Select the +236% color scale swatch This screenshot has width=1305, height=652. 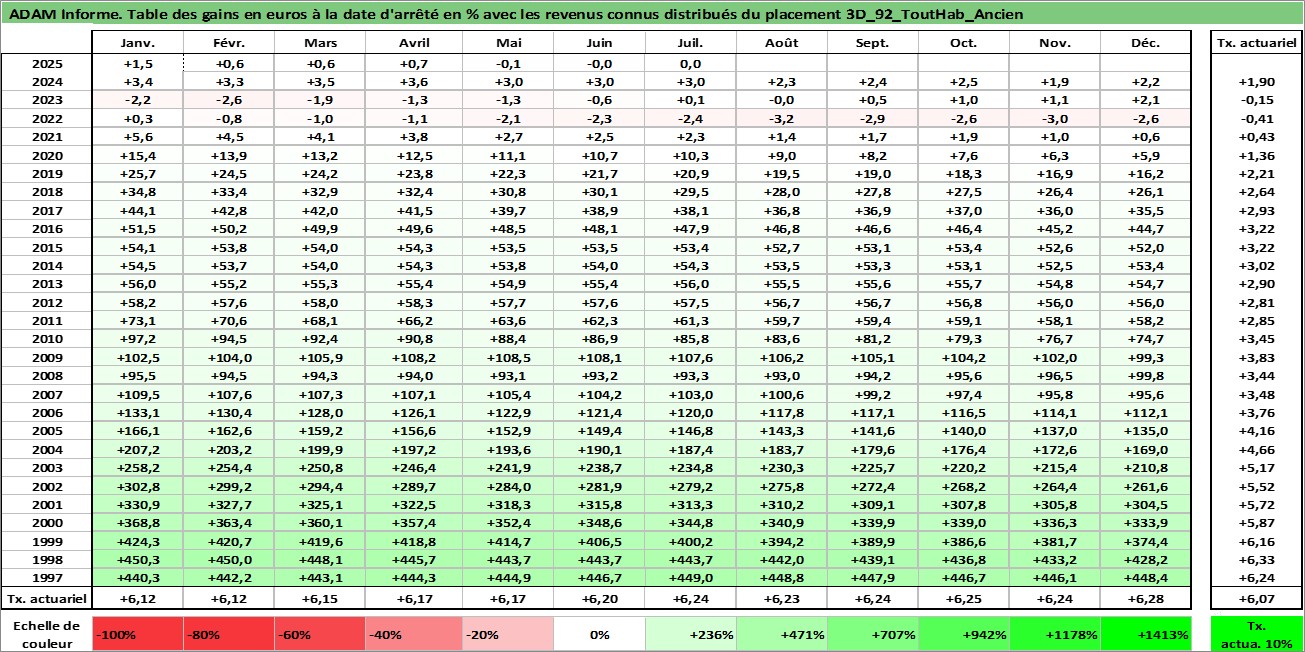pyautogui.click(x=691, y=634)
